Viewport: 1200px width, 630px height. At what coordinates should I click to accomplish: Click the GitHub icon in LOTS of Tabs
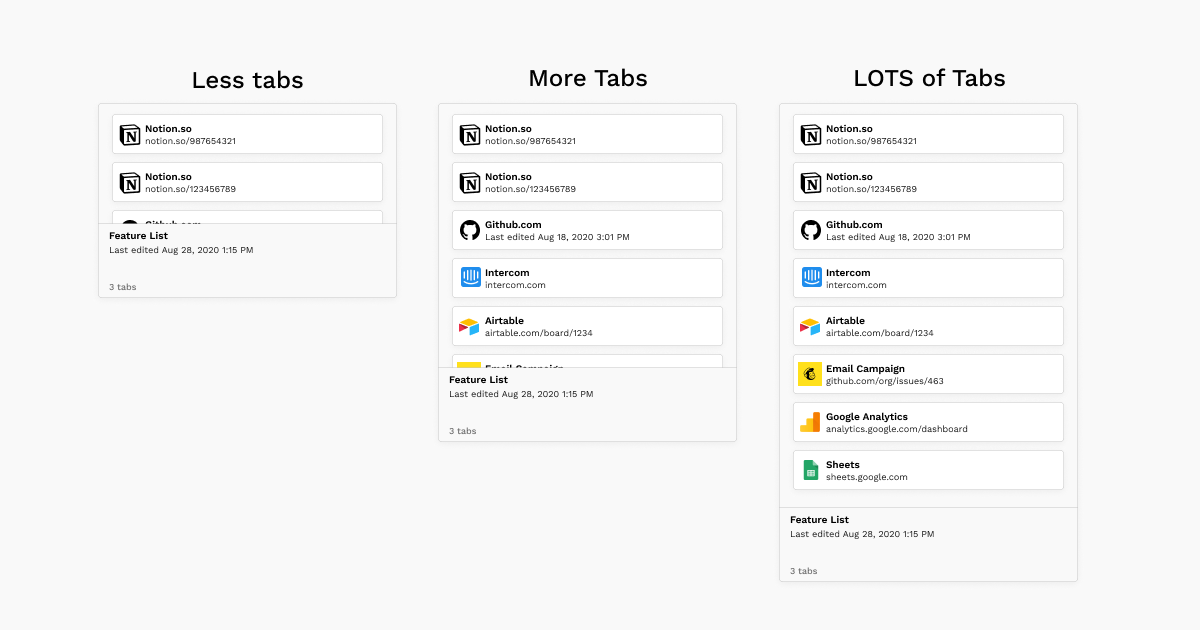(811, 230)
